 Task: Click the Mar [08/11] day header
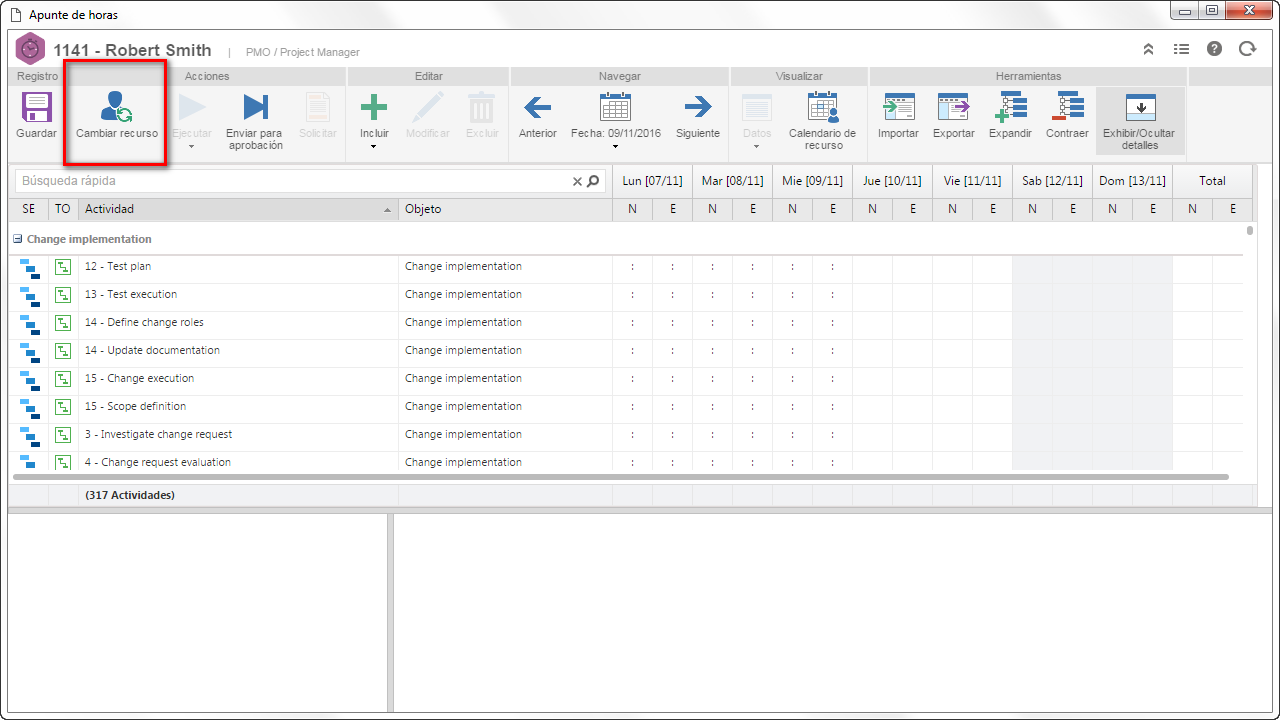coord(732,181)
